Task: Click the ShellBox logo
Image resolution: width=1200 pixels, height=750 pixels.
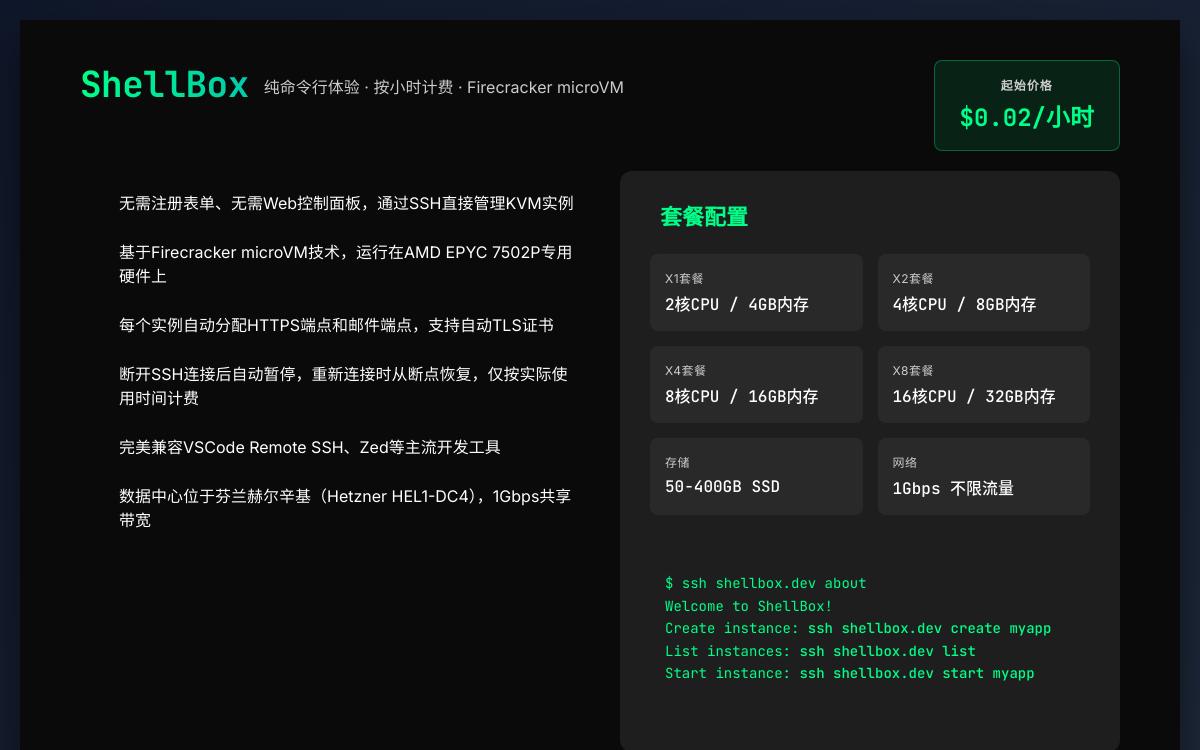Action: tap(164, 86)
